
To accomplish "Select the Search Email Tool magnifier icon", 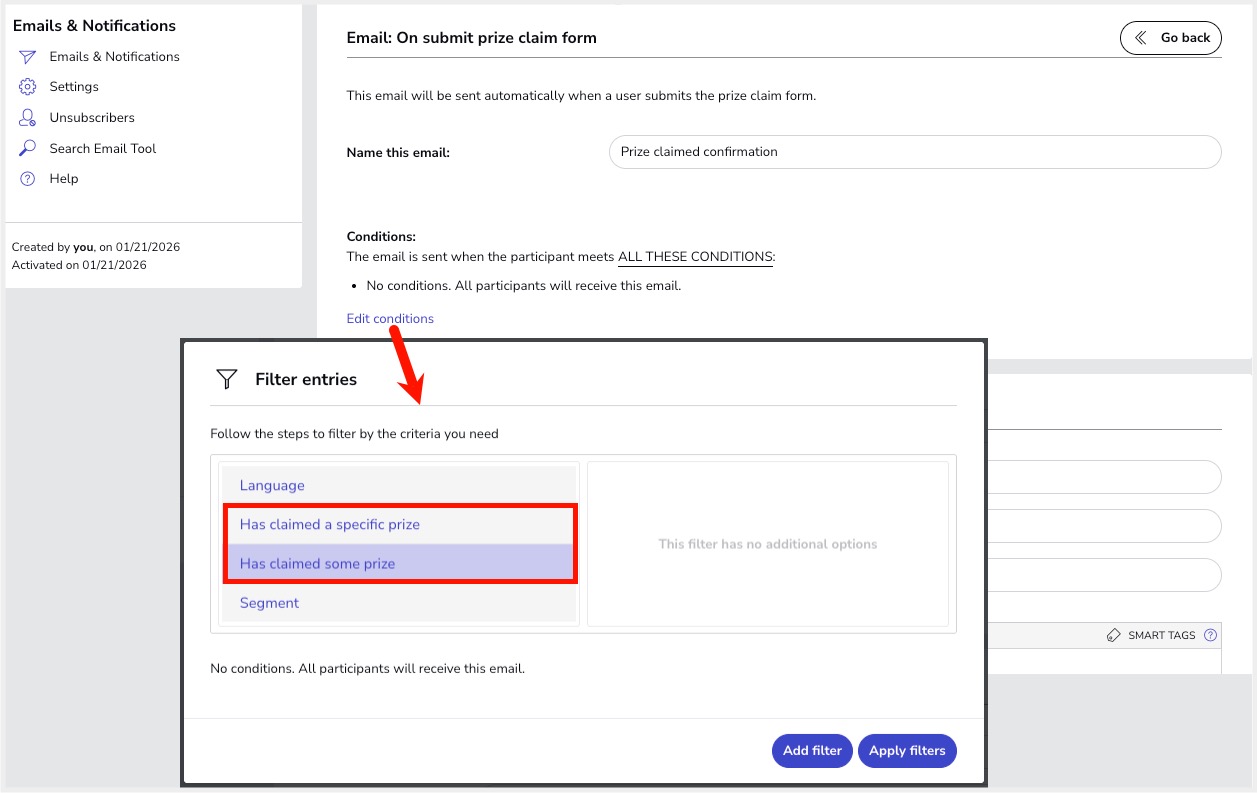I will click(28, 148).
